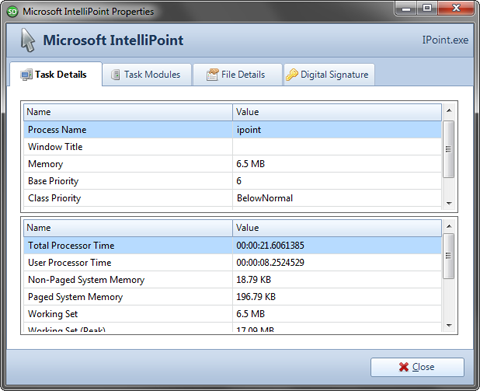Image resolution: width=480 pixels, height=391 pixels.
Task: Click the lower table's scroll down arrow
Action: point(449,325)
